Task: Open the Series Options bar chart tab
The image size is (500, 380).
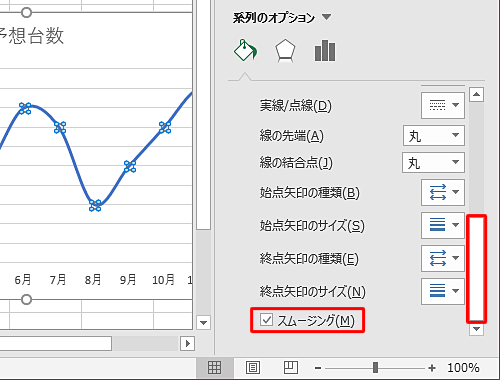Action: tap(325, 51)
